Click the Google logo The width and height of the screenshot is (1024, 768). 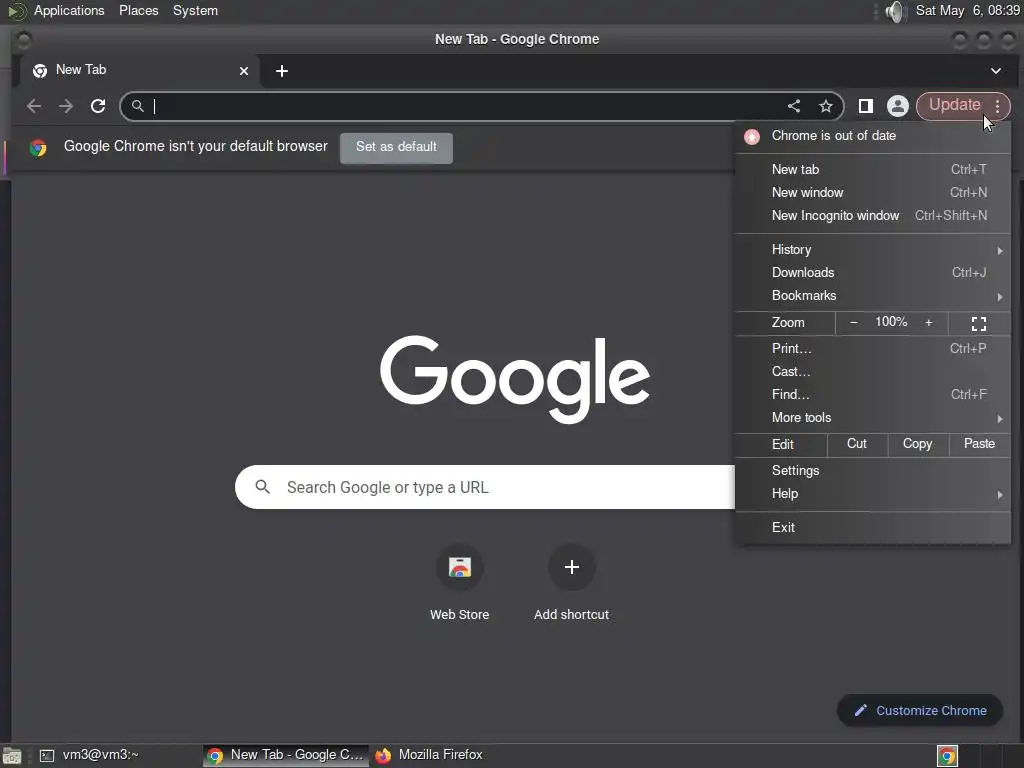click(x=515, y=378)
